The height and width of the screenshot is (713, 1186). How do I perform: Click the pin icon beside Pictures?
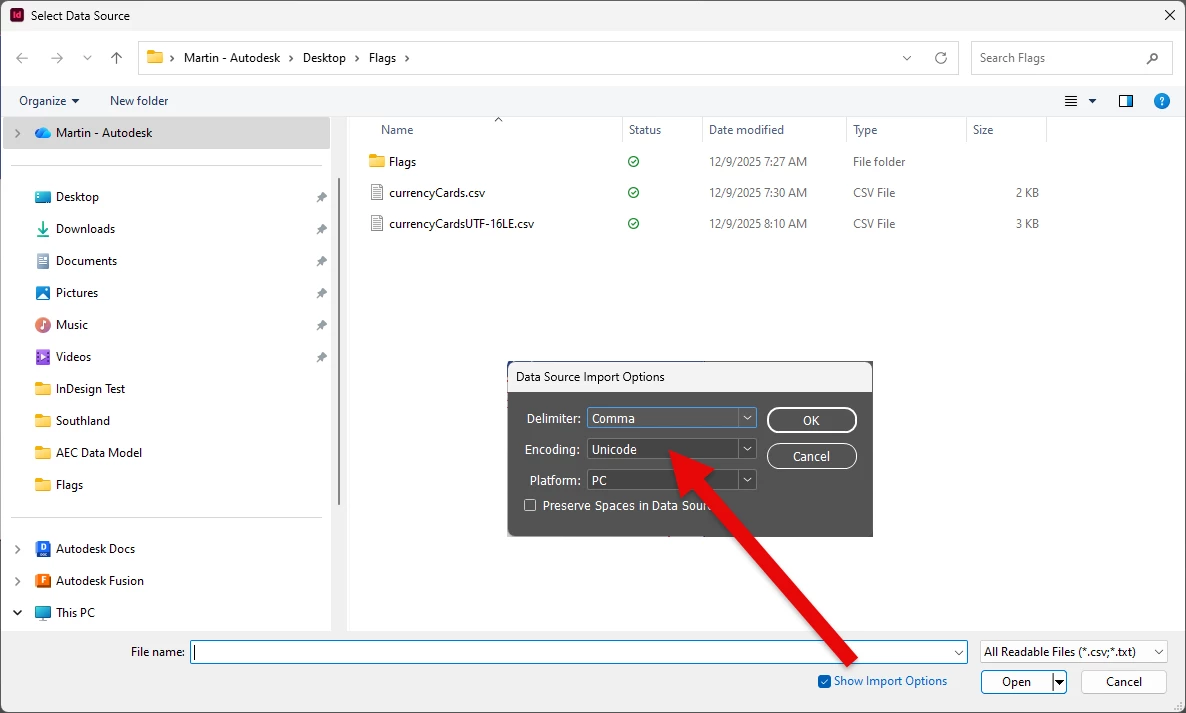(x=321, y=293)
